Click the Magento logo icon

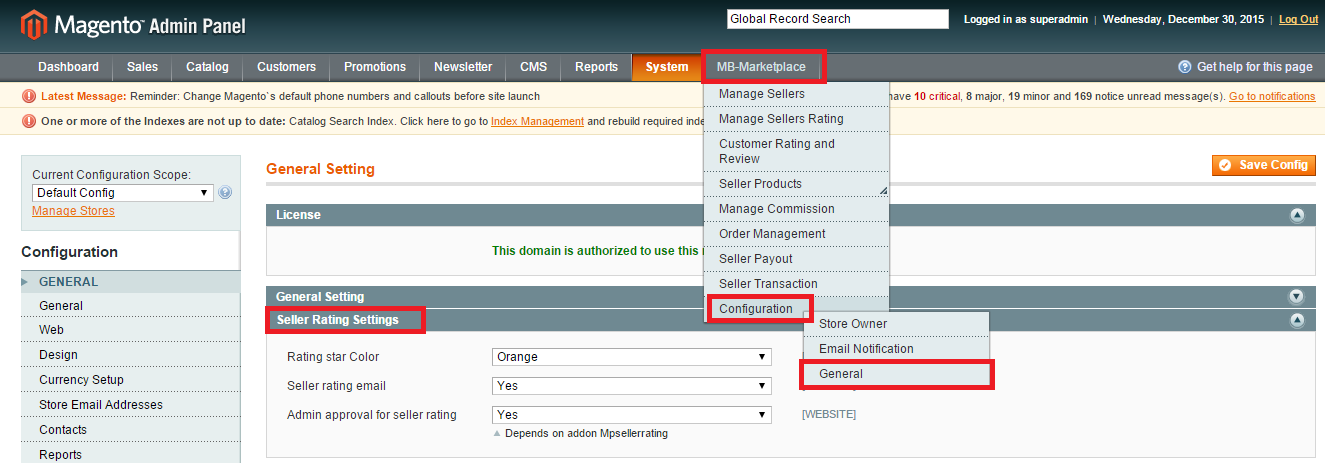[x=33, y=23]
